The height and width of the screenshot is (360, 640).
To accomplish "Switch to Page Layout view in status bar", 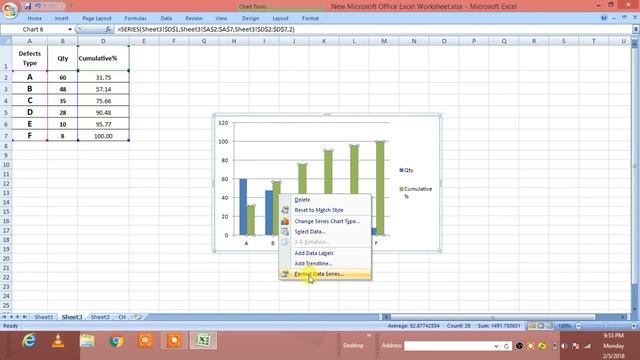I will click(541, 326).
